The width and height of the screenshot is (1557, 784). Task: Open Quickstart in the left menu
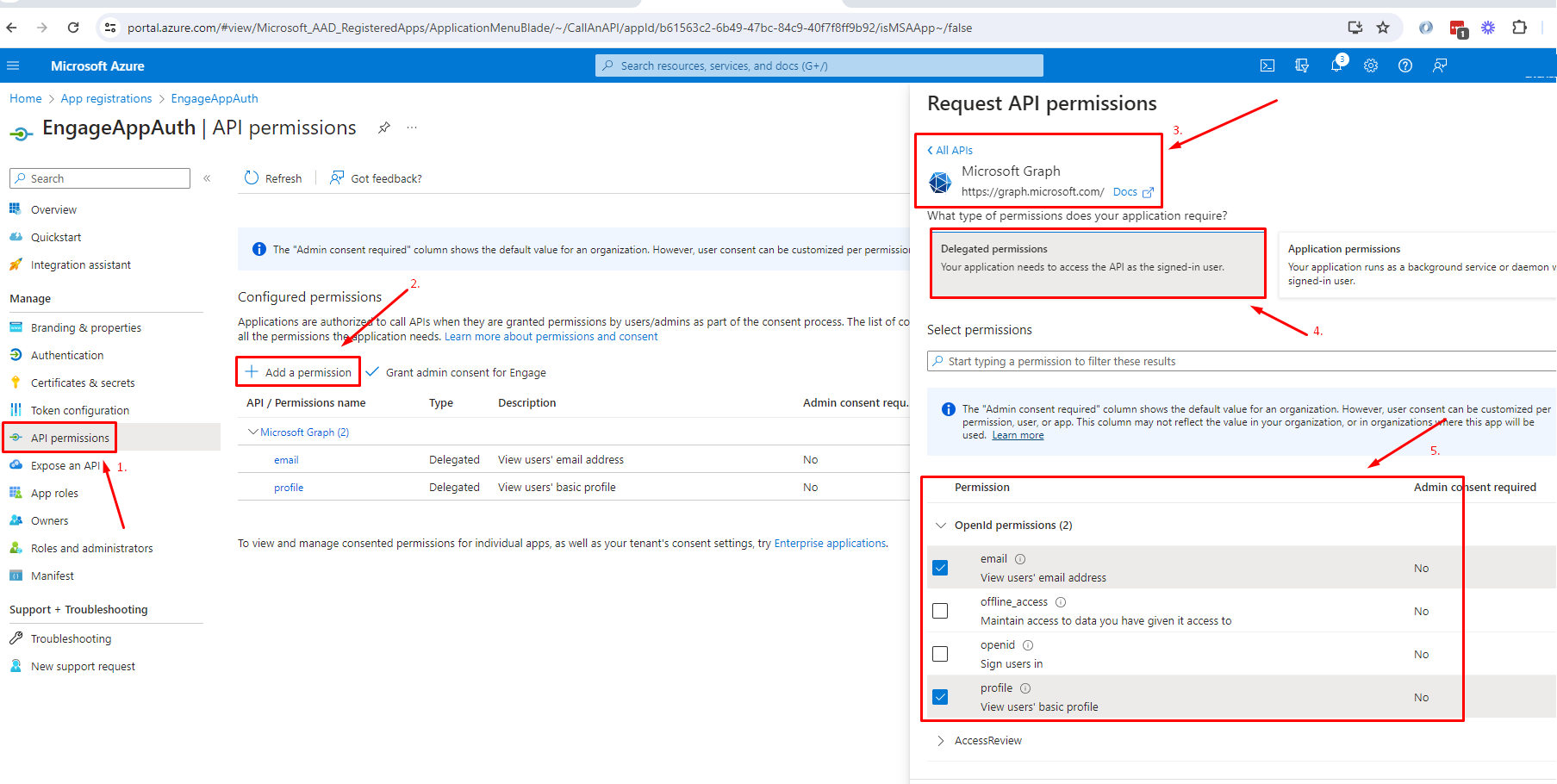(x=56, y=237)
